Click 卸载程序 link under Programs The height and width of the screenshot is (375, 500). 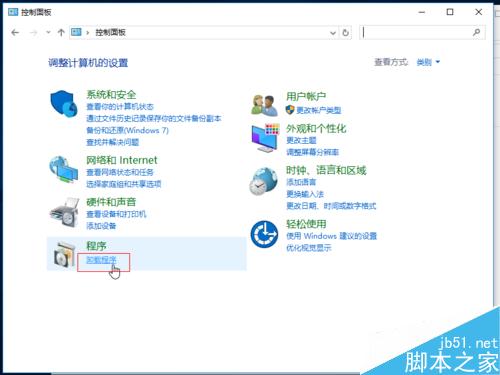(101, 260)
